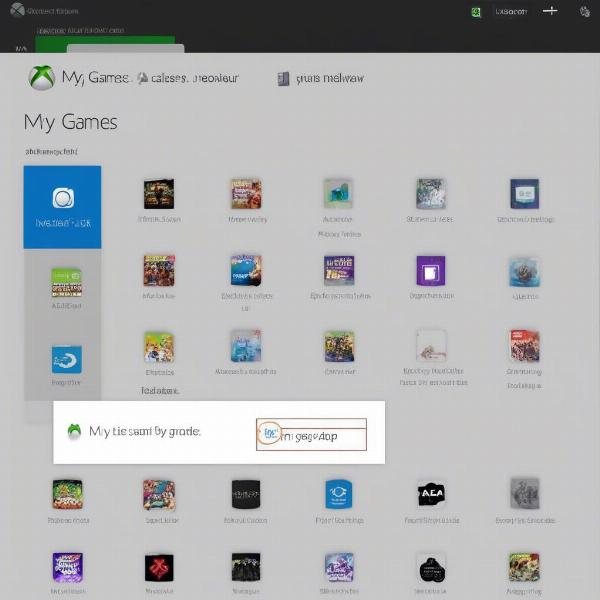Image resolution: width=600 pixels, height=600 pixels.
Task: Open the green and purple battle thumbnail
Action: tap(339, 347)
